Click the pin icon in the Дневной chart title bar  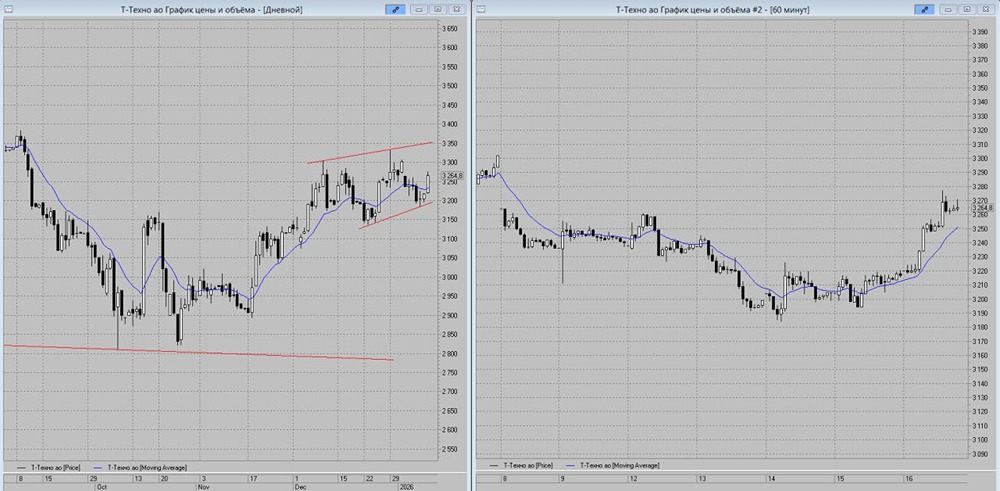tap(395, 9)
